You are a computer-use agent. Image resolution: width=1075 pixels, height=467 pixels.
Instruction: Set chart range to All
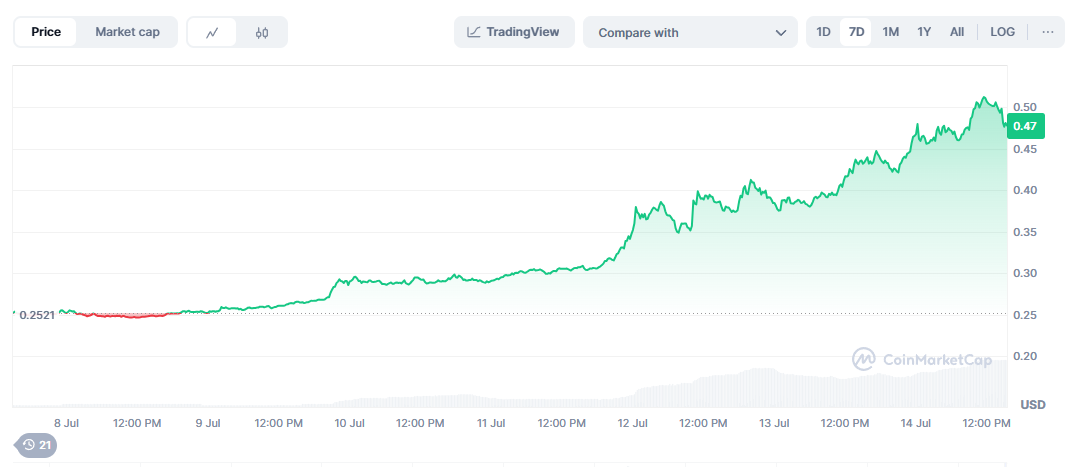pyautogui.click(x=957, y=32)
